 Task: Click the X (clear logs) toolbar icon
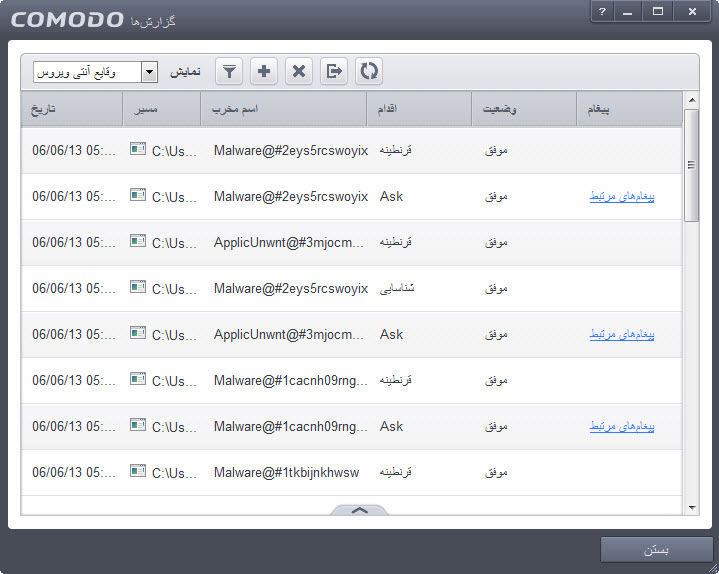299,72
